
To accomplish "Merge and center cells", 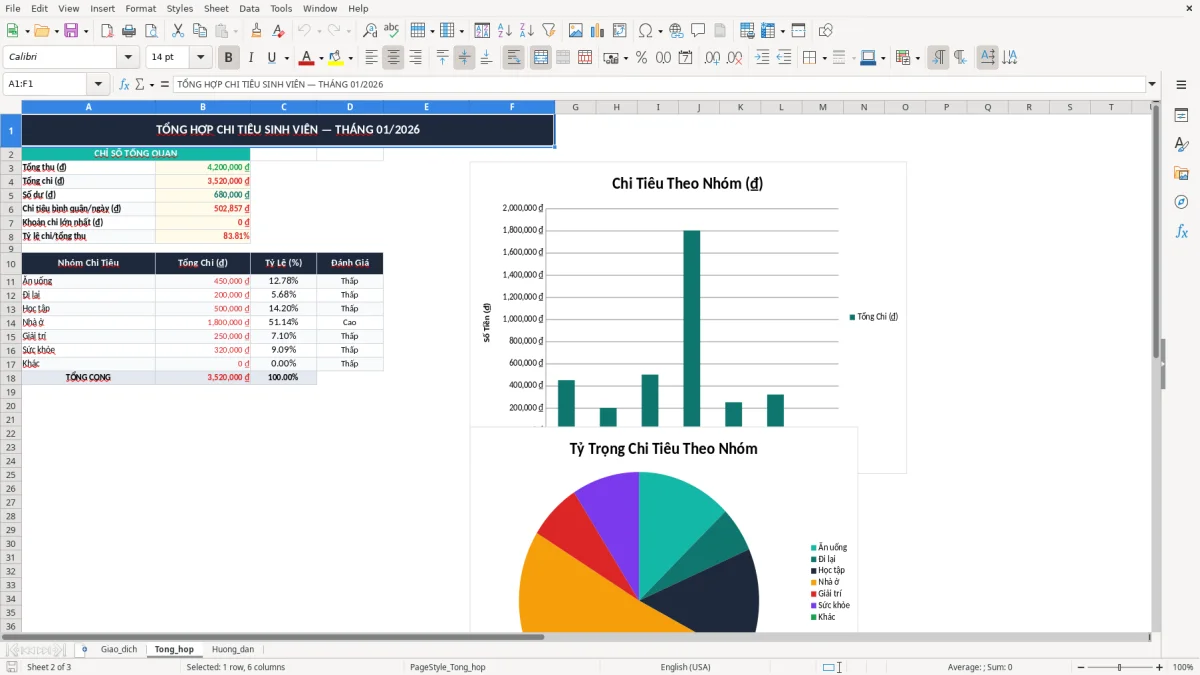I will [540, 58].
